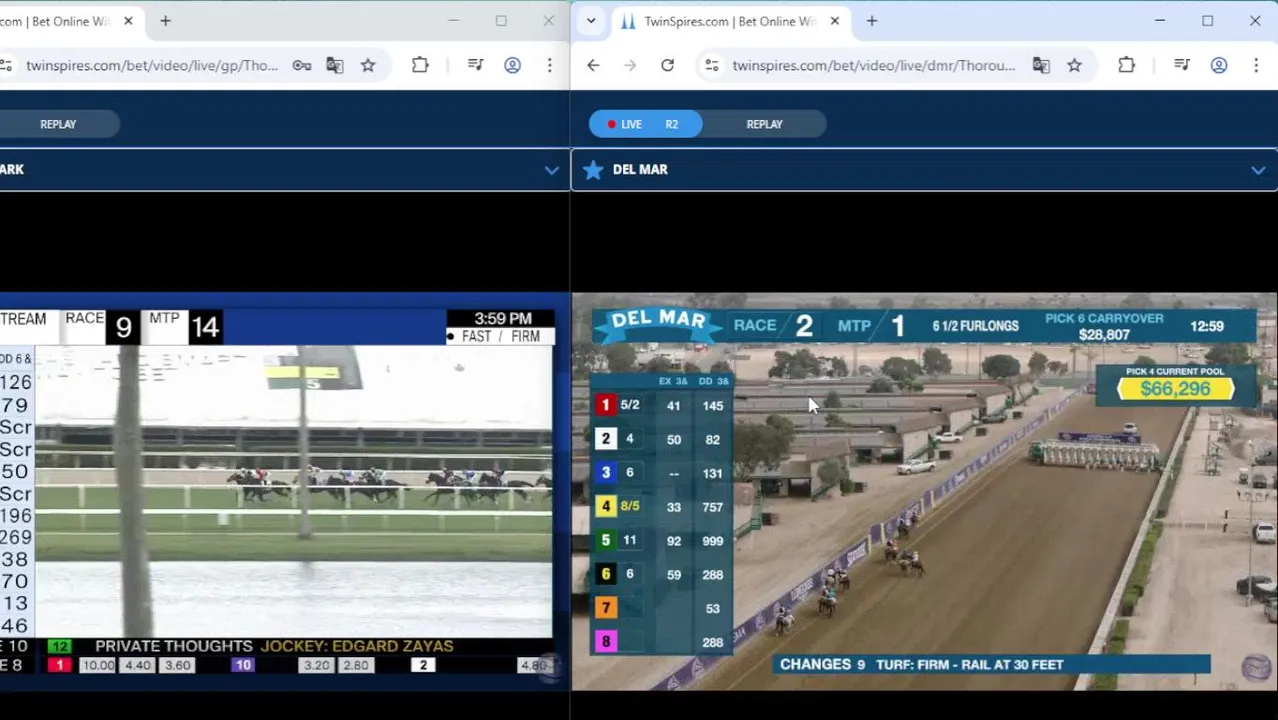Close the TwinSpires tab in right window

pyautogui.click(x=834, y=21)
